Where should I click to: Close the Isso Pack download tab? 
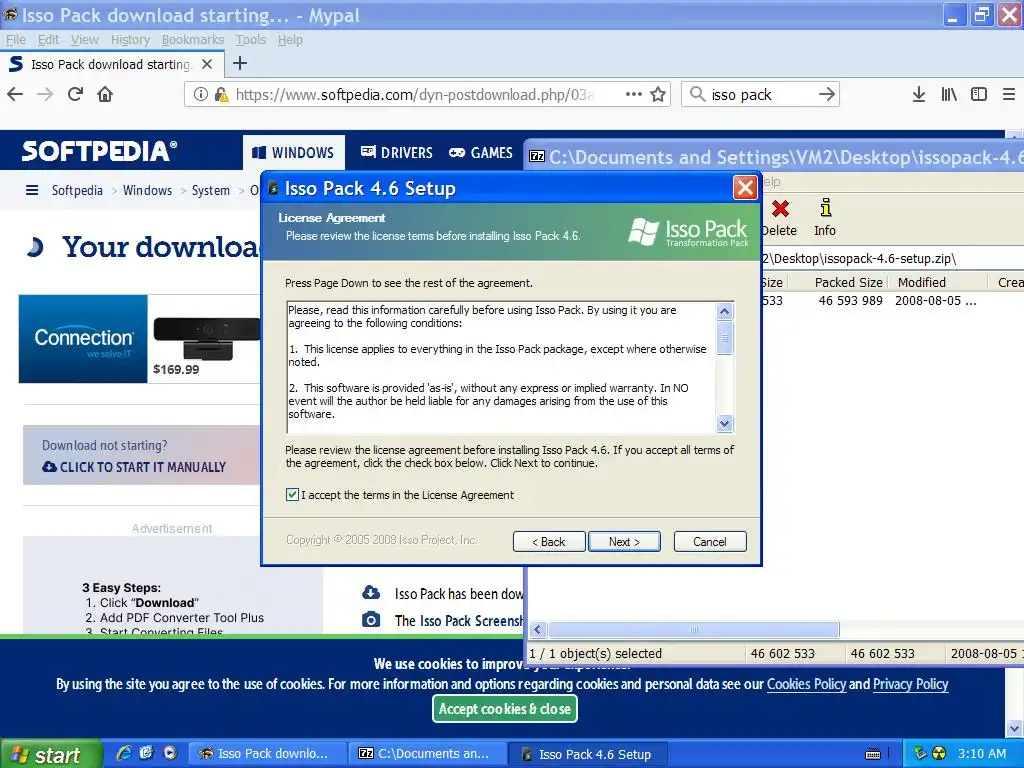[207, 64]
